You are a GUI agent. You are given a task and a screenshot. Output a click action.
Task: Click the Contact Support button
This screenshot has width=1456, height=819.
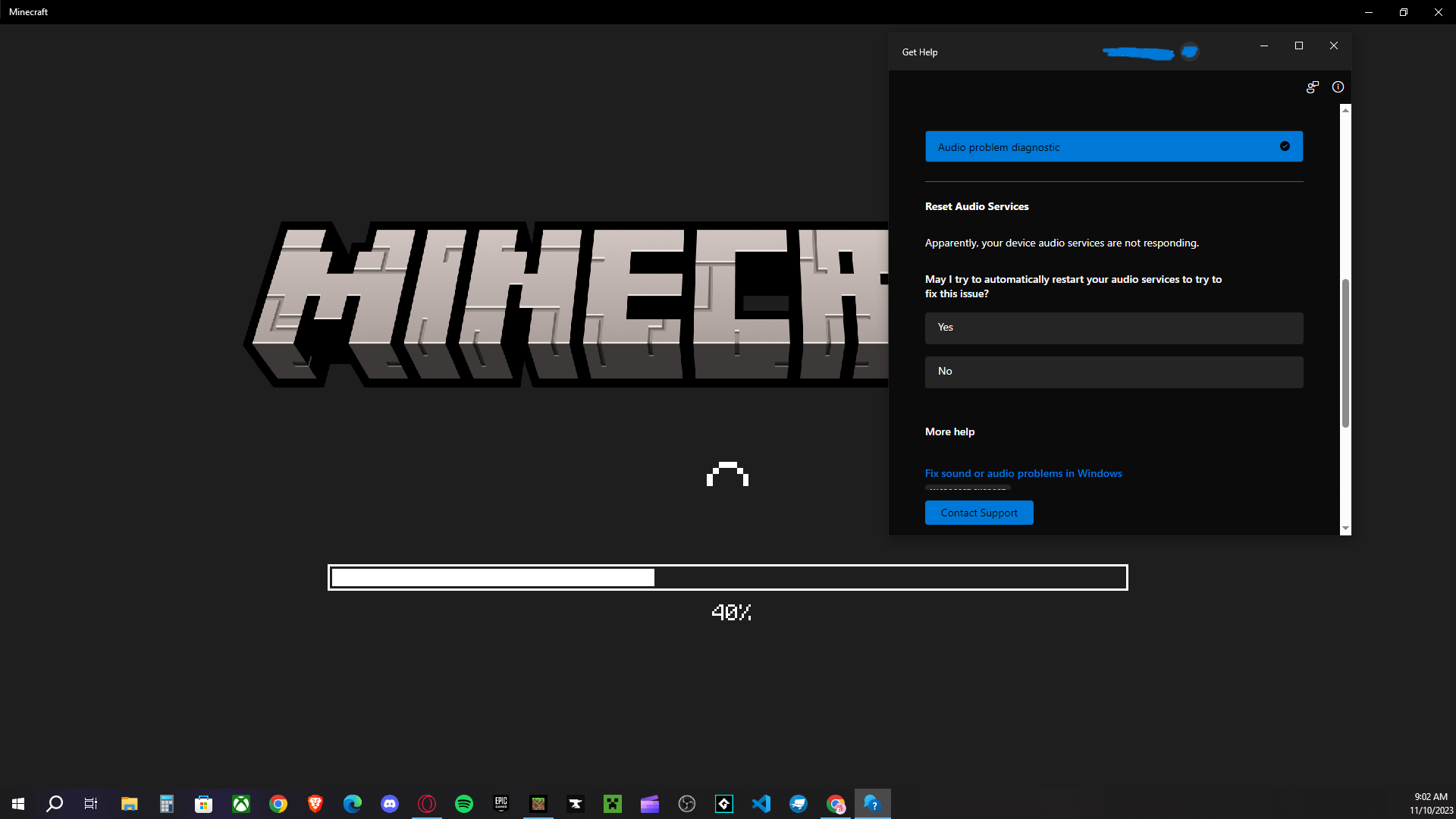click(978, 513)
